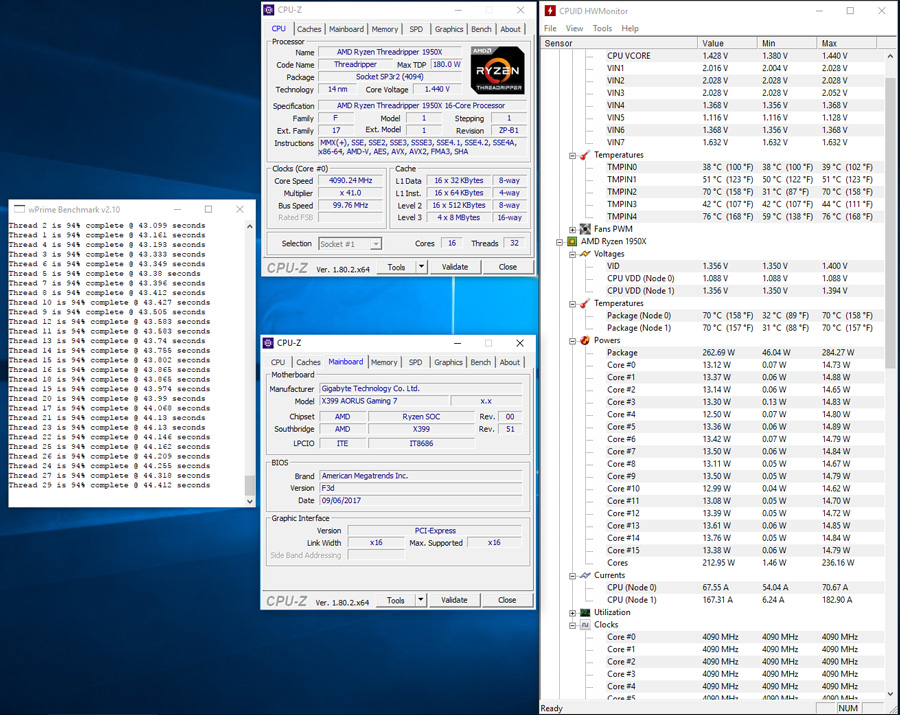Click the Close button in upper CPU-Z

pos(508,267)
